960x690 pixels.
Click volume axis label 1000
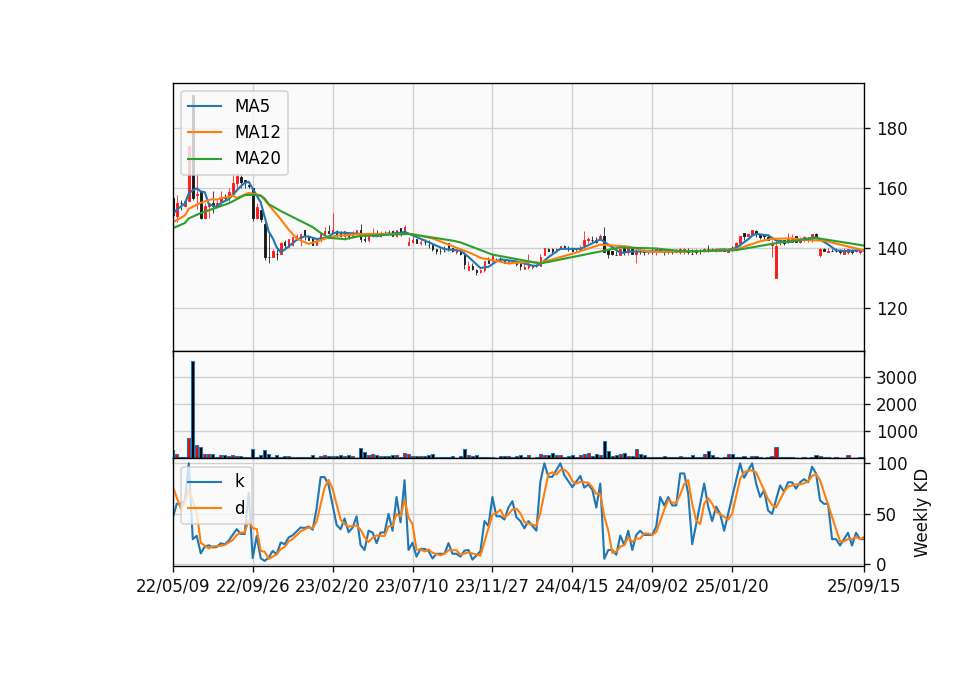(x=896, y=432)
